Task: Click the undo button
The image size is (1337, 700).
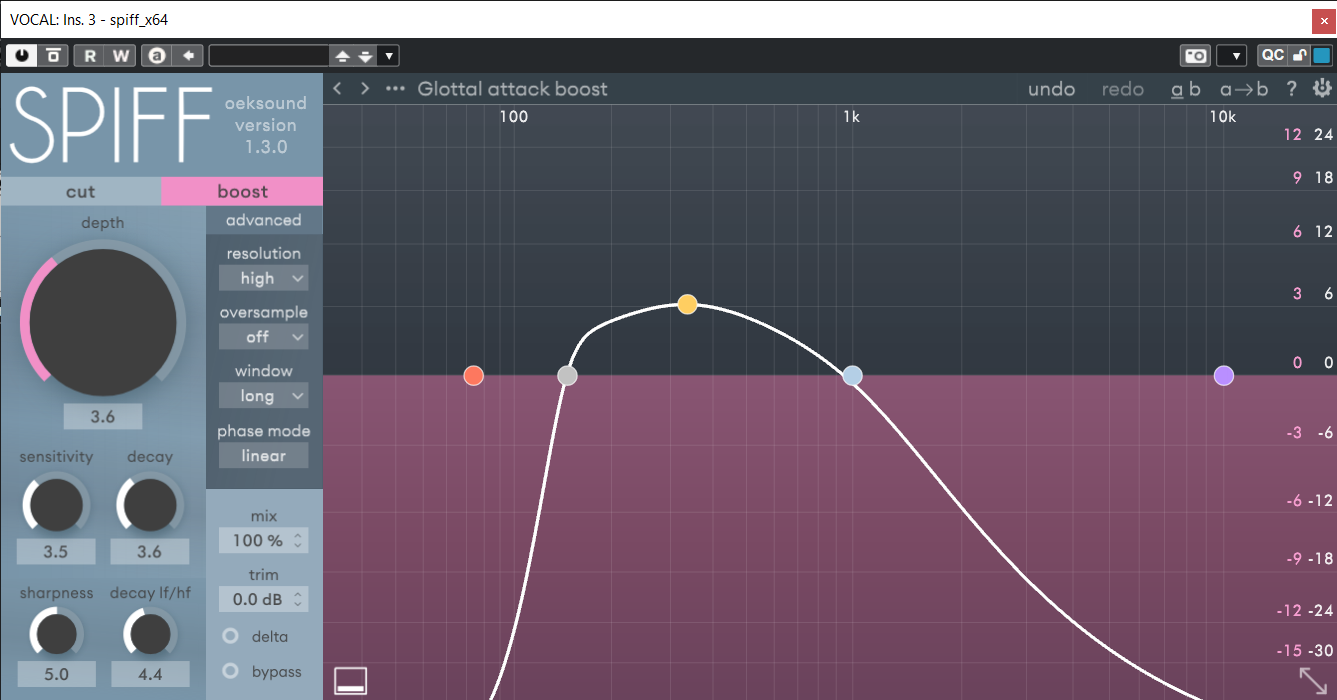Action: click(x=1051, y=89)
